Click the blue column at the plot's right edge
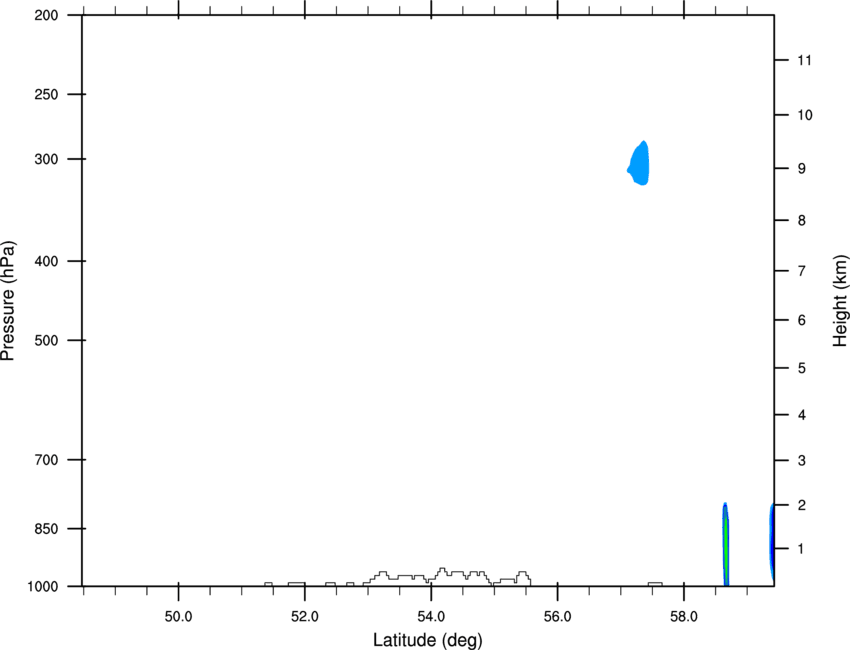Image resolution: width=850 pixels, height=650 pixels. click(x=771, y=543)
